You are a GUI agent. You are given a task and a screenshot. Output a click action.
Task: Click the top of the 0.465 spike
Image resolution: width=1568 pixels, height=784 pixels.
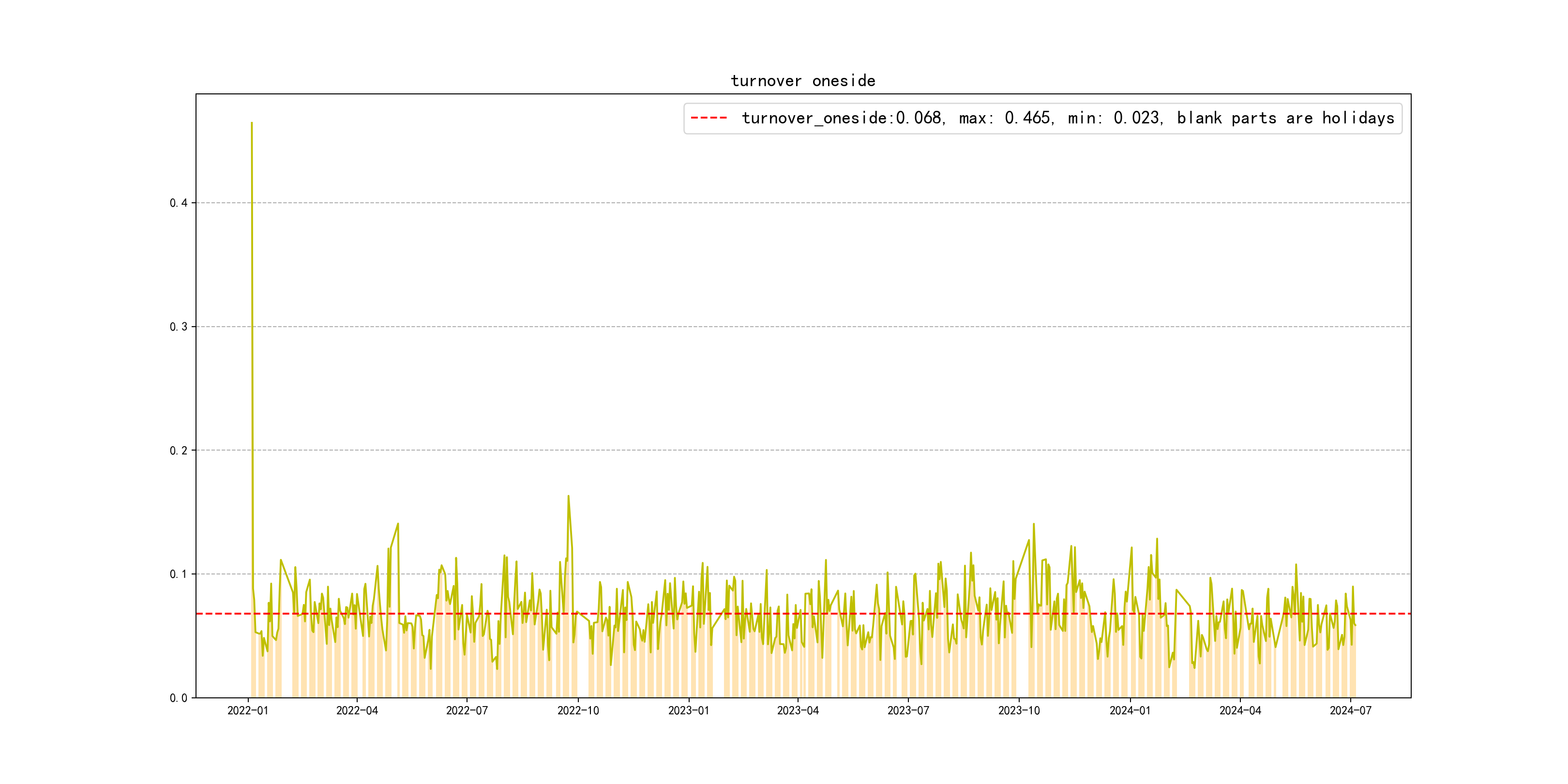tap(252, 123)
